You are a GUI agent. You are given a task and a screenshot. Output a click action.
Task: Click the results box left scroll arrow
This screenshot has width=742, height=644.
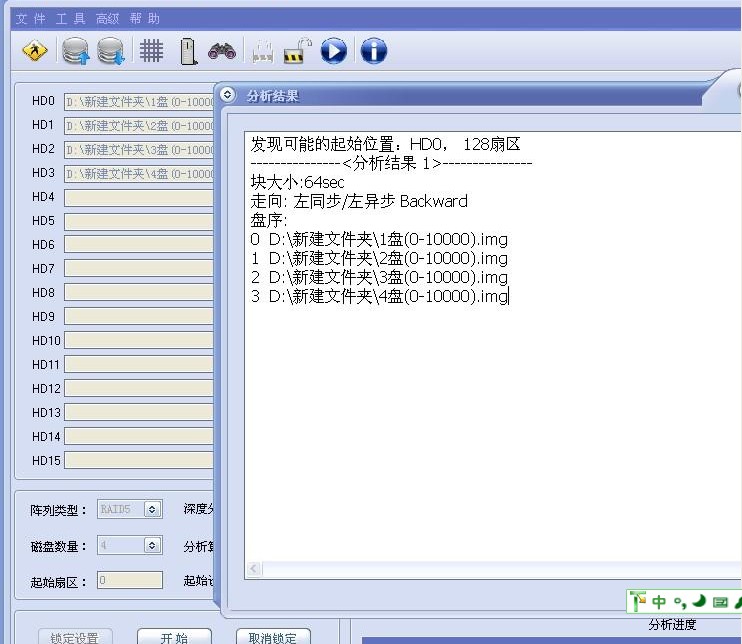[x=254, y=568]
